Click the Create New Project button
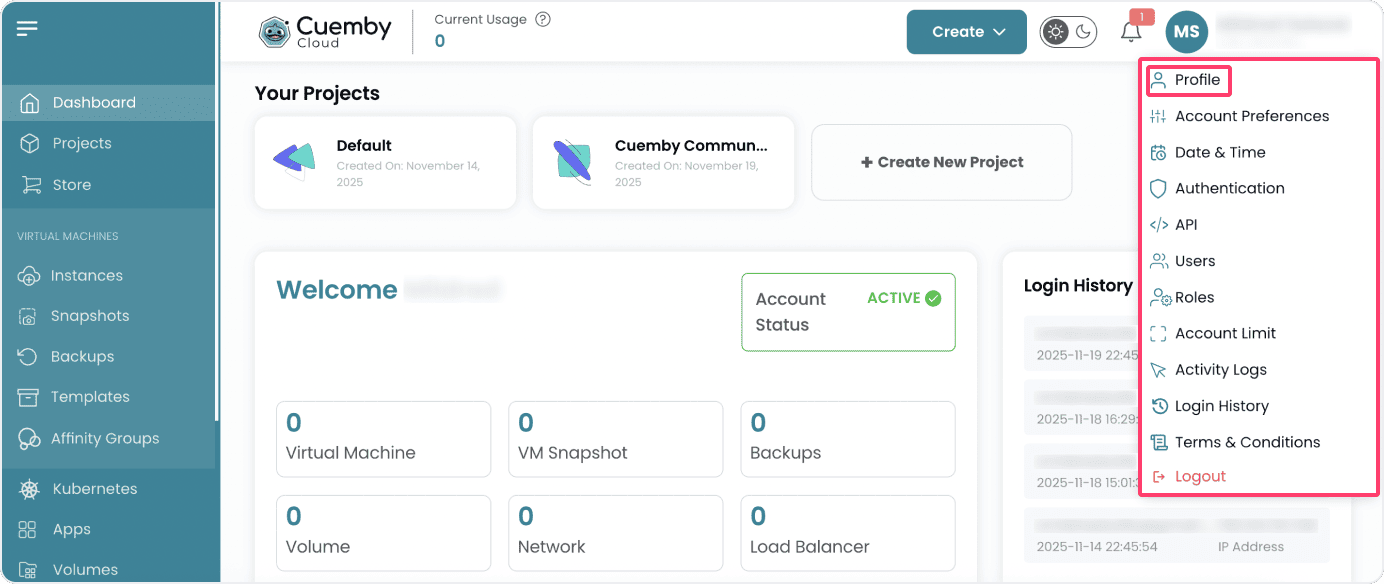The height and width of the screenshot is (584, 1384). click(941, 162)
